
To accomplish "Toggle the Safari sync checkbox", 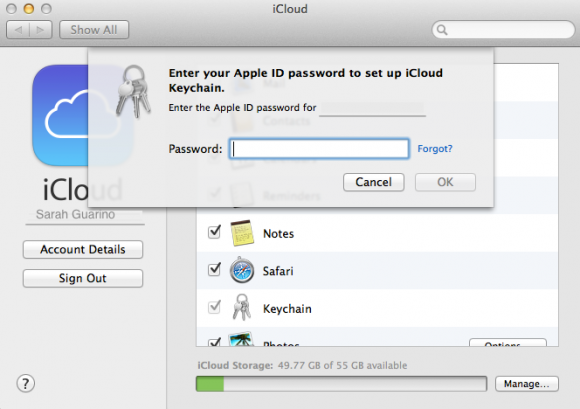I will click(215, 270).
